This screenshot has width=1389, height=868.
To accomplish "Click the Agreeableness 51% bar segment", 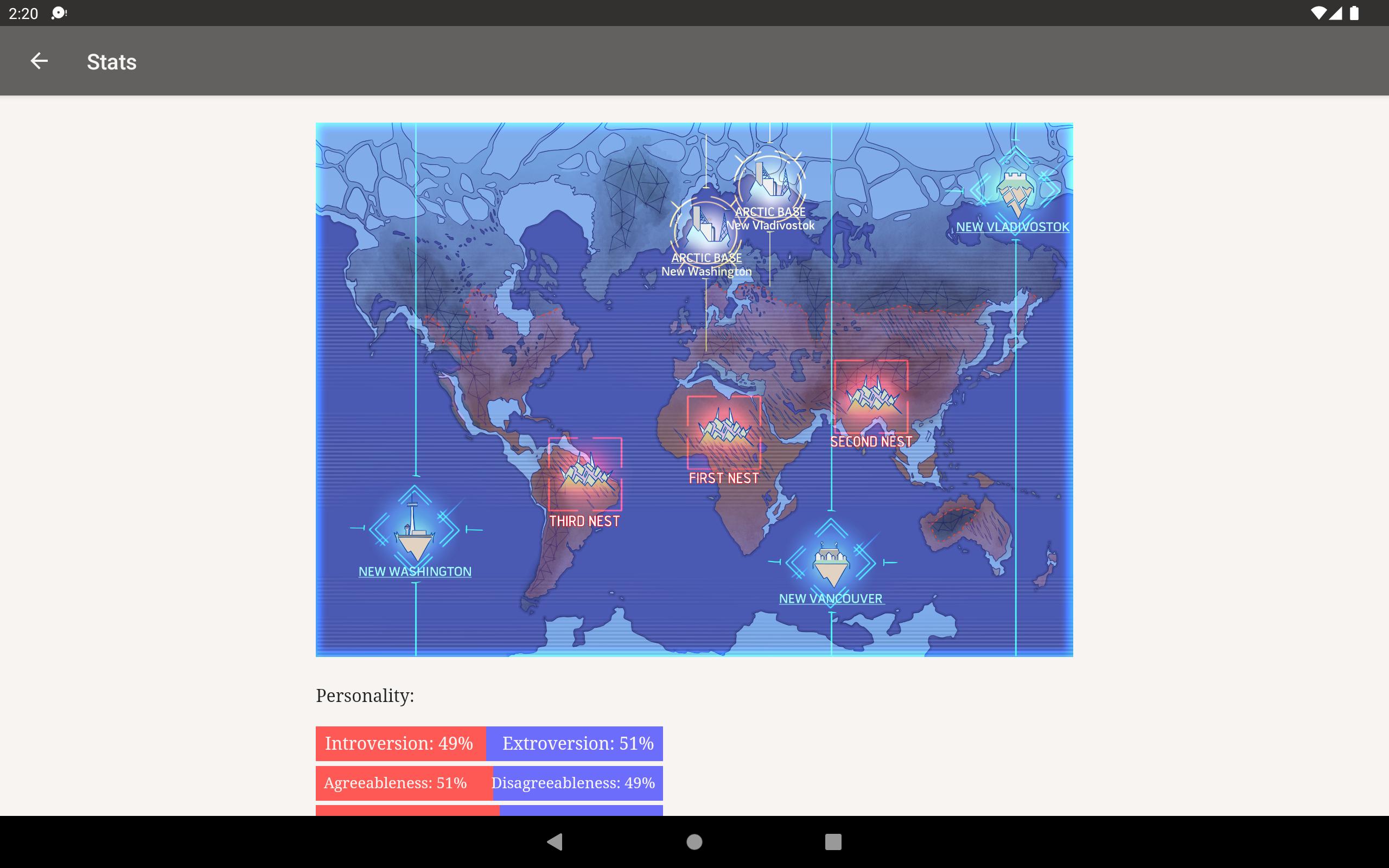I will tap(404, 783).
